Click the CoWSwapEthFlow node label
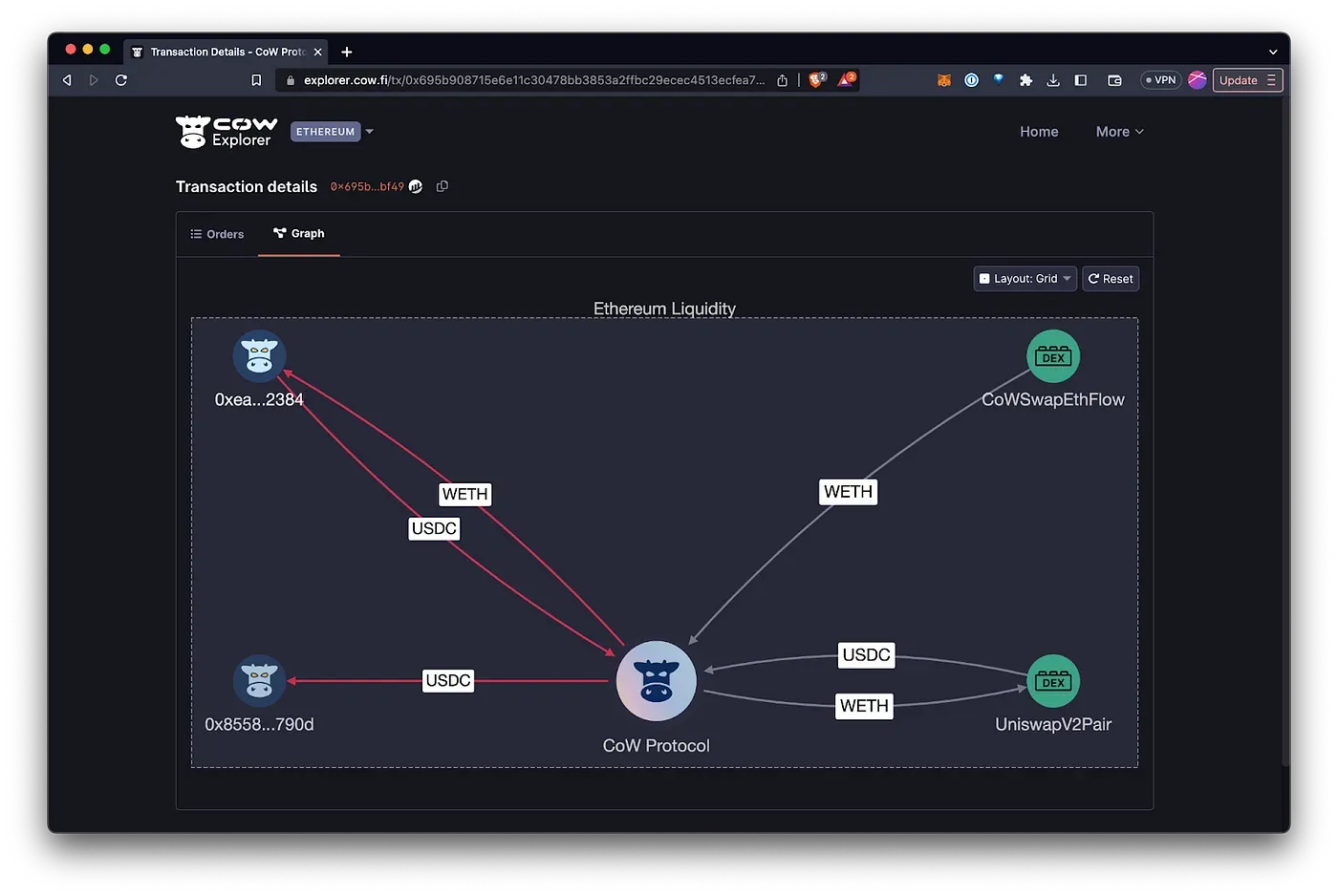The width and height of the screenshot is (1338, 896). (x=1053, y=399)
